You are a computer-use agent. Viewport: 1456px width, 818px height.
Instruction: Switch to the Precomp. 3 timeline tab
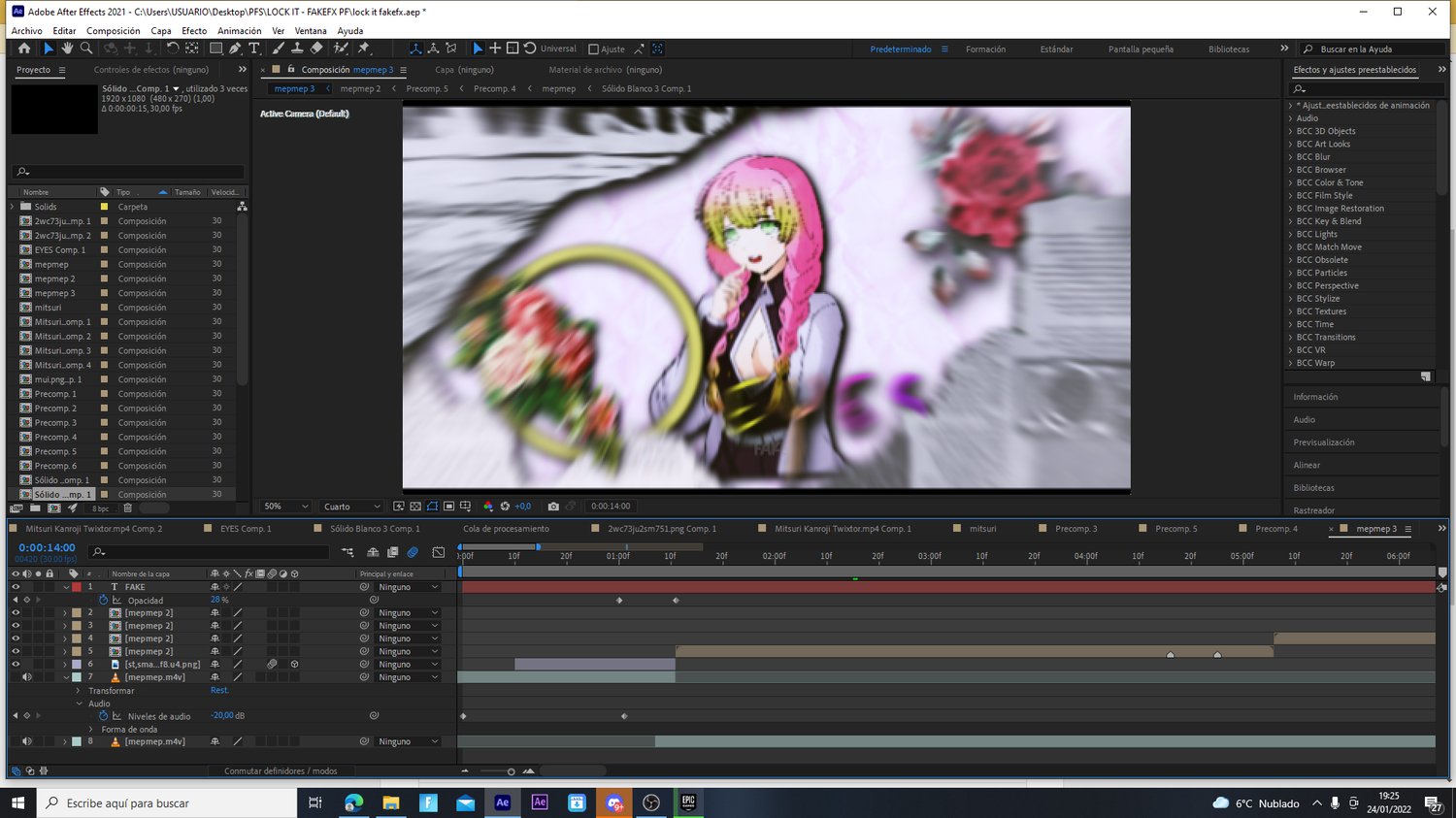click(1076, 529)
